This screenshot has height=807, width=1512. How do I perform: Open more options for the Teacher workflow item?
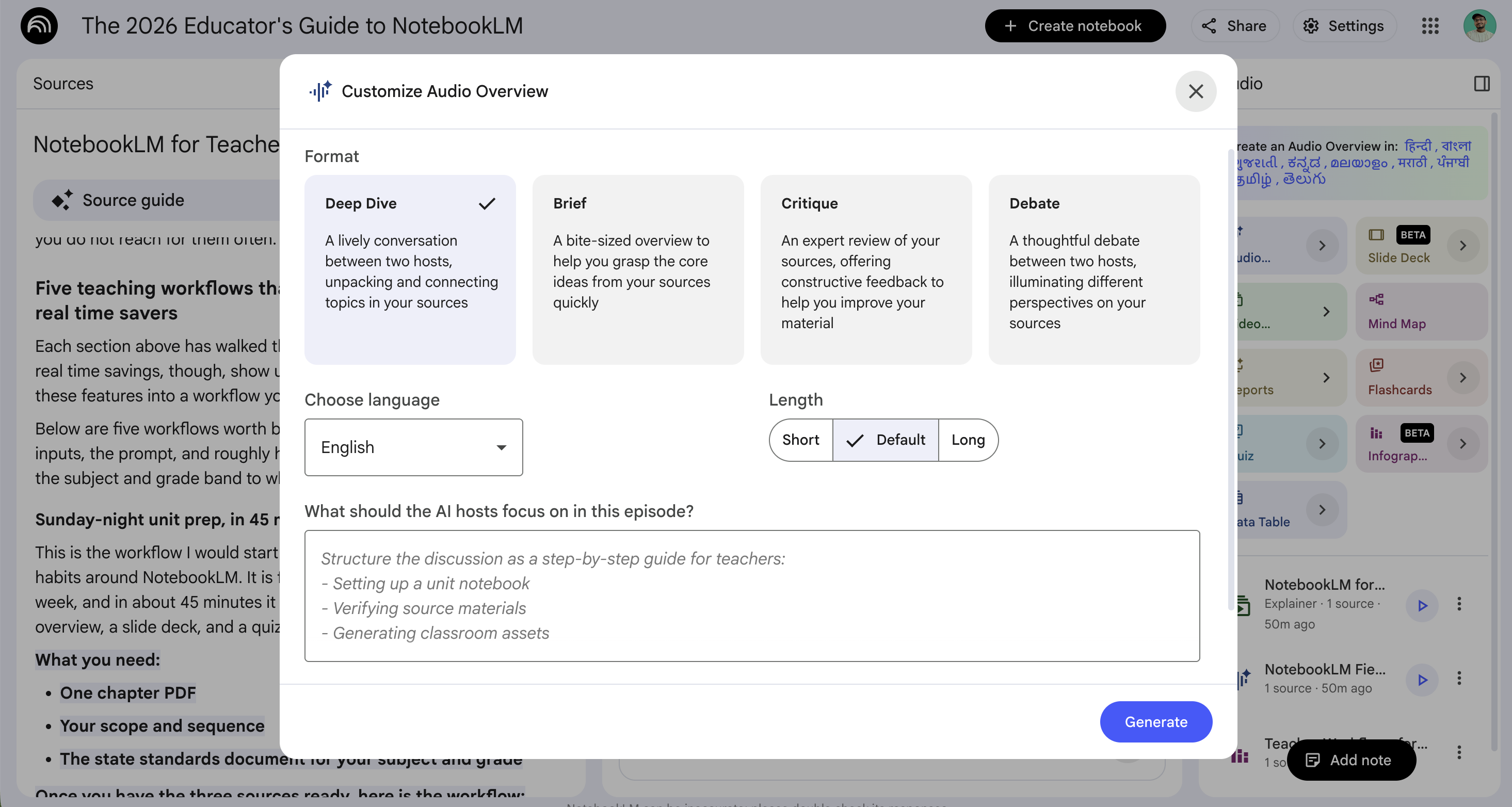coord(1458,752)
